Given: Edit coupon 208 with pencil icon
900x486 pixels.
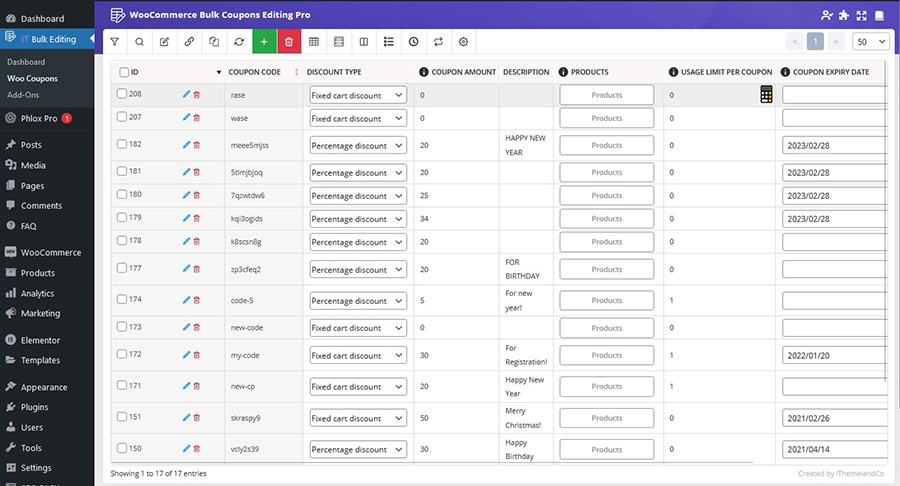Looking at the screenshot, I should point(186,94).
